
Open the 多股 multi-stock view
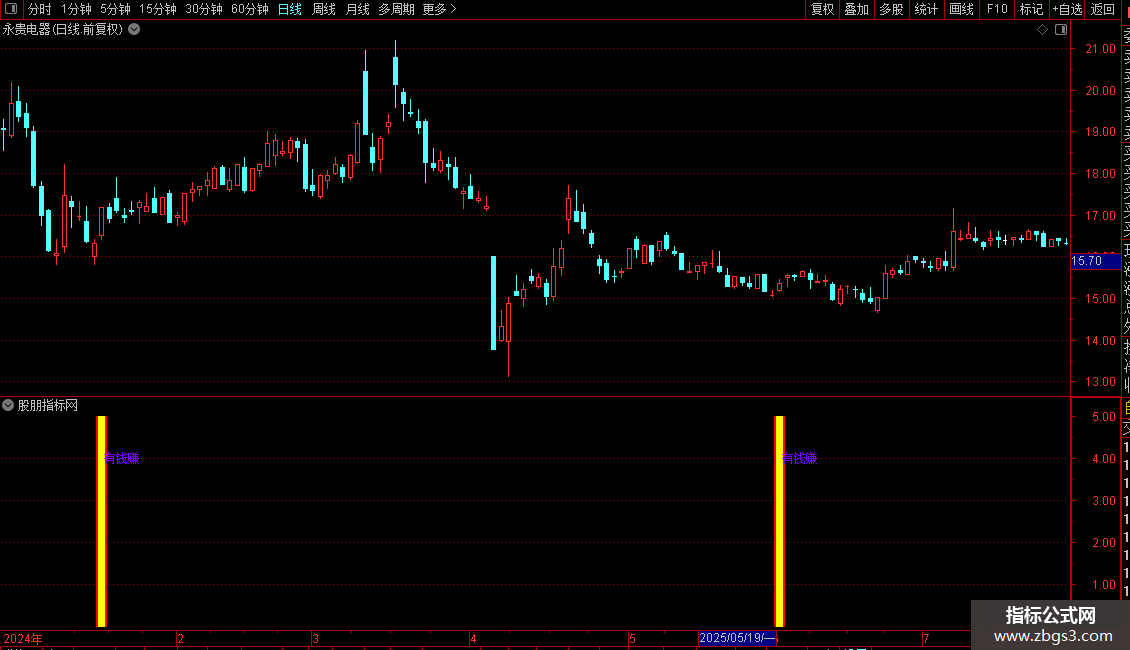coord(891,9)
